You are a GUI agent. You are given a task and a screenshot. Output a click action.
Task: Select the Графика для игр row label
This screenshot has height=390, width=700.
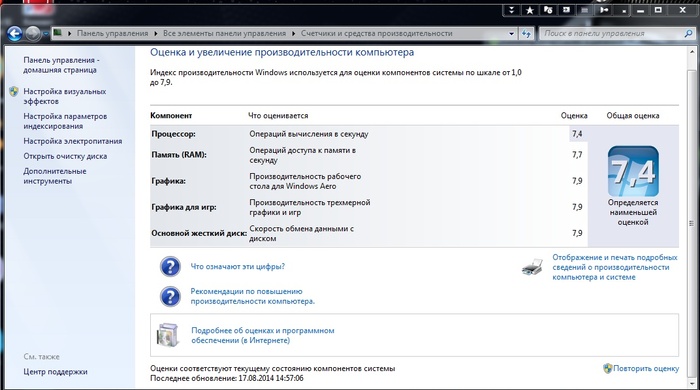pyautogui.click(x=183, y=207)
